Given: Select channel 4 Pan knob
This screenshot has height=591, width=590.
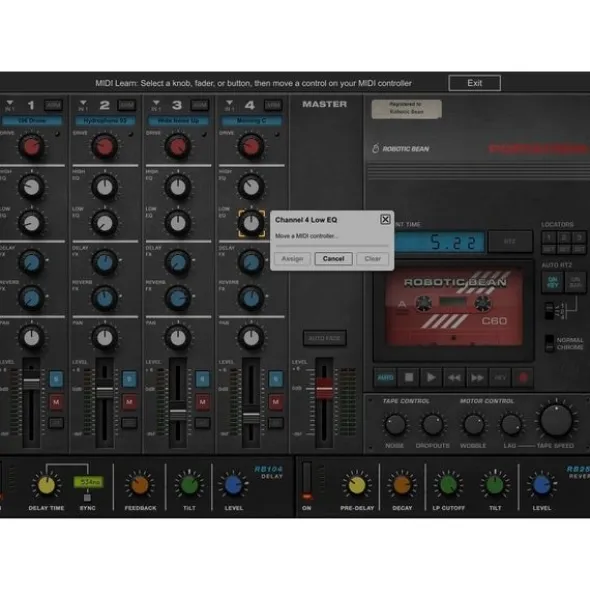Looking at the screenshot, I should (251, 338).
